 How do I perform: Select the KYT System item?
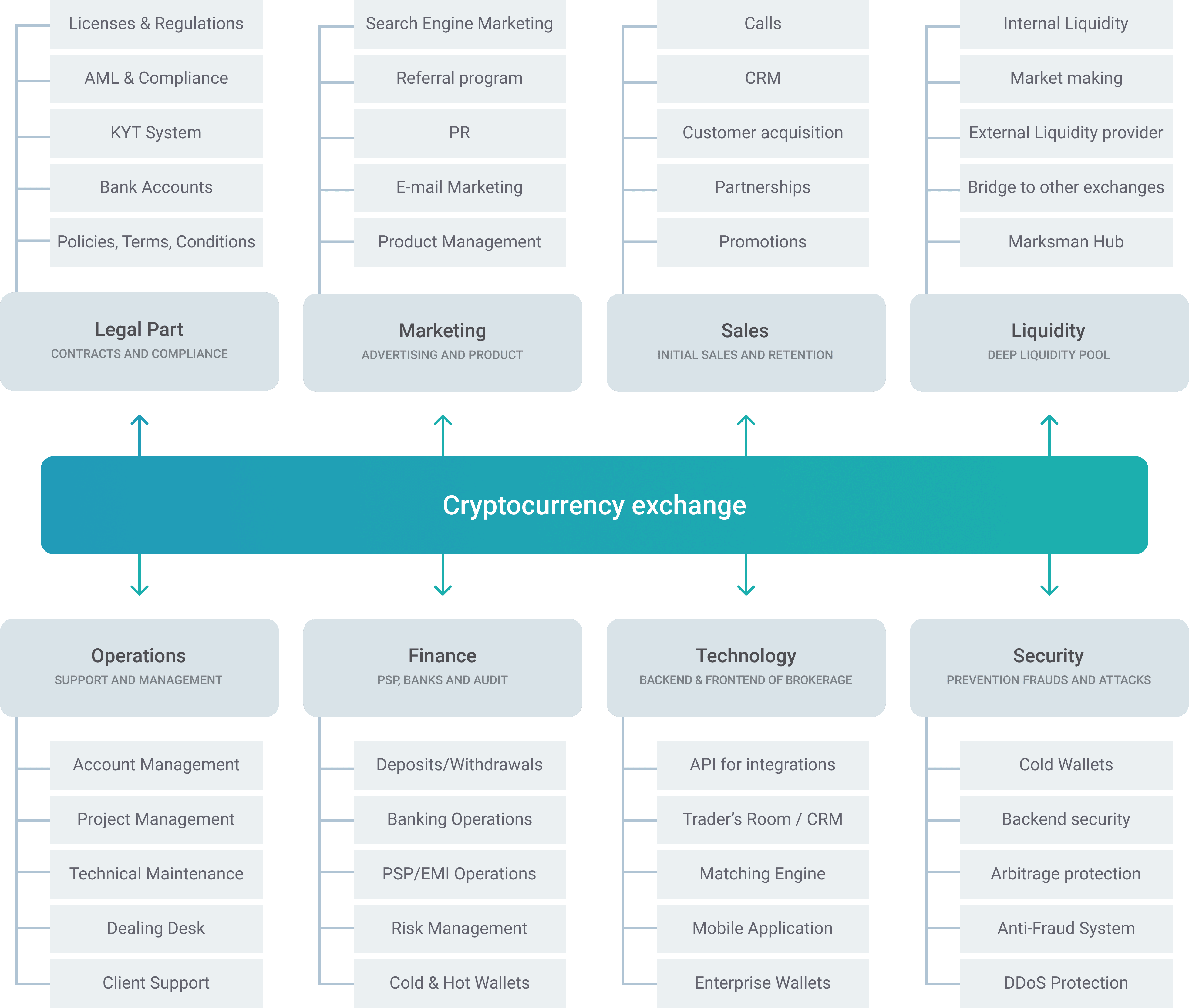pyautogui.click(x=156, y=133)
